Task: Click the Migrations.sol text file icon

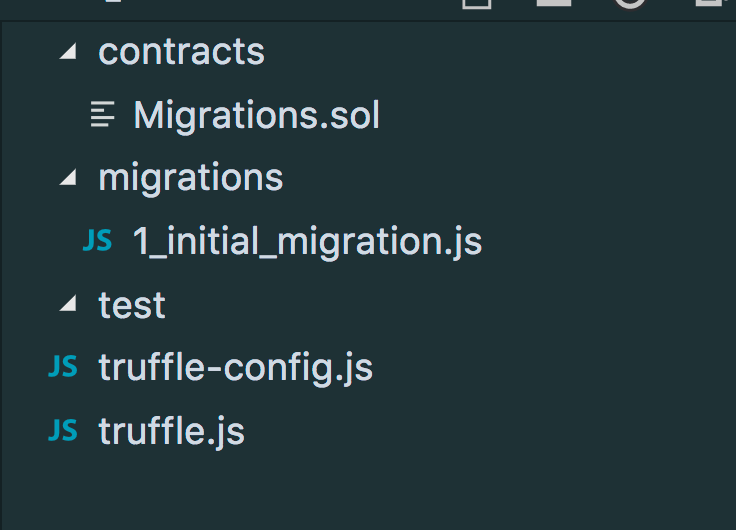Action: point(102,115)
